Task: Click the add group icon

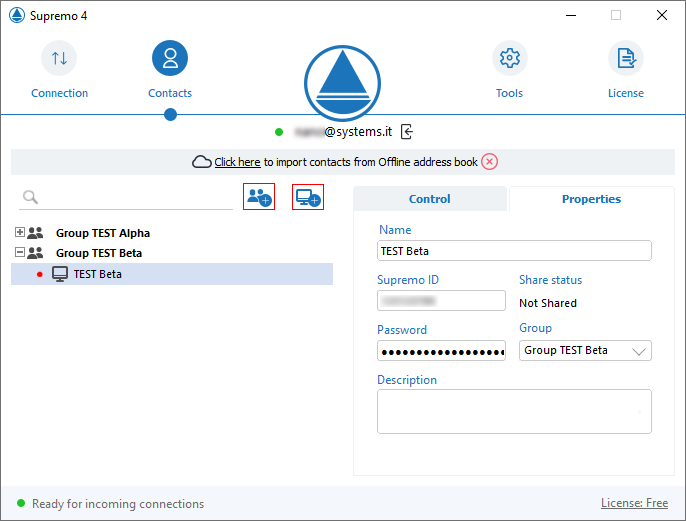Action: pos(259,197)
